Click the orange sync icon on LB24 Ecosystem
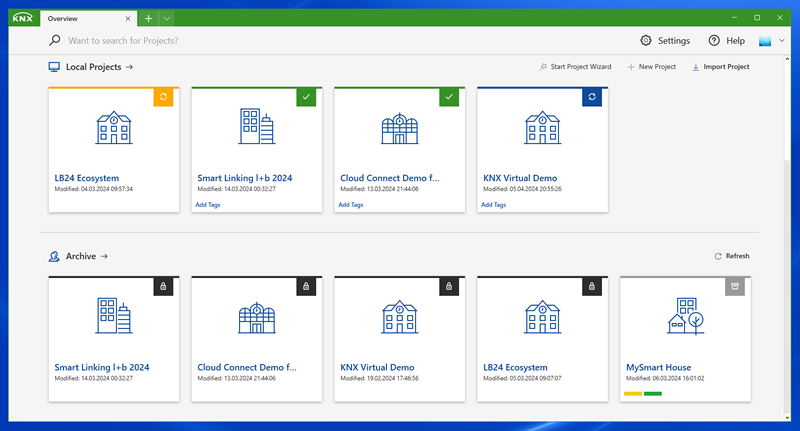The image size is (800, 431). [164, 97]
